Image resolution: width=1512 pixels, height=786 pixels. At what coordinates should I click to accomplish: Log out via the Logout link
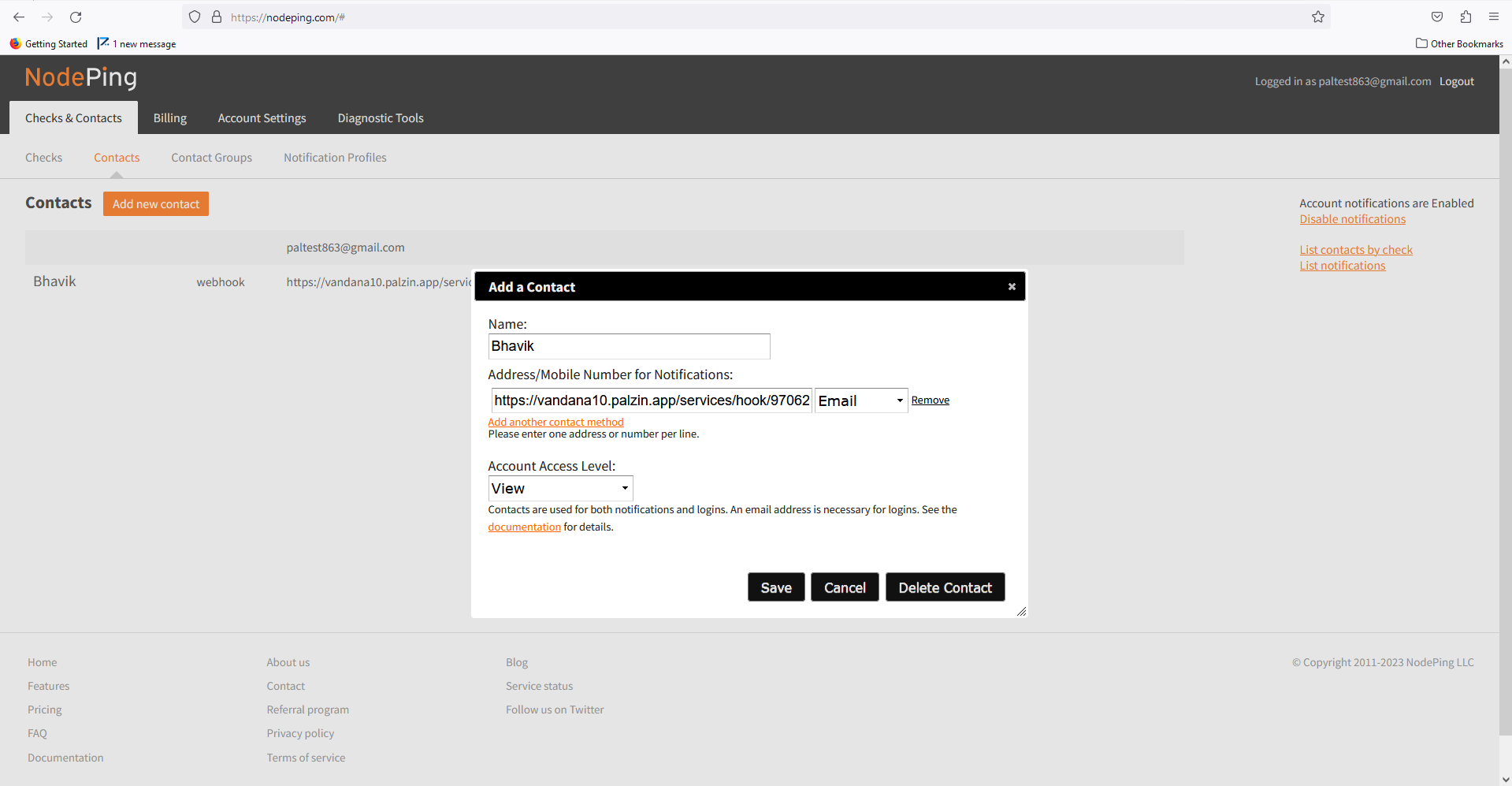pyautogui.click(x=1456, y=81)
